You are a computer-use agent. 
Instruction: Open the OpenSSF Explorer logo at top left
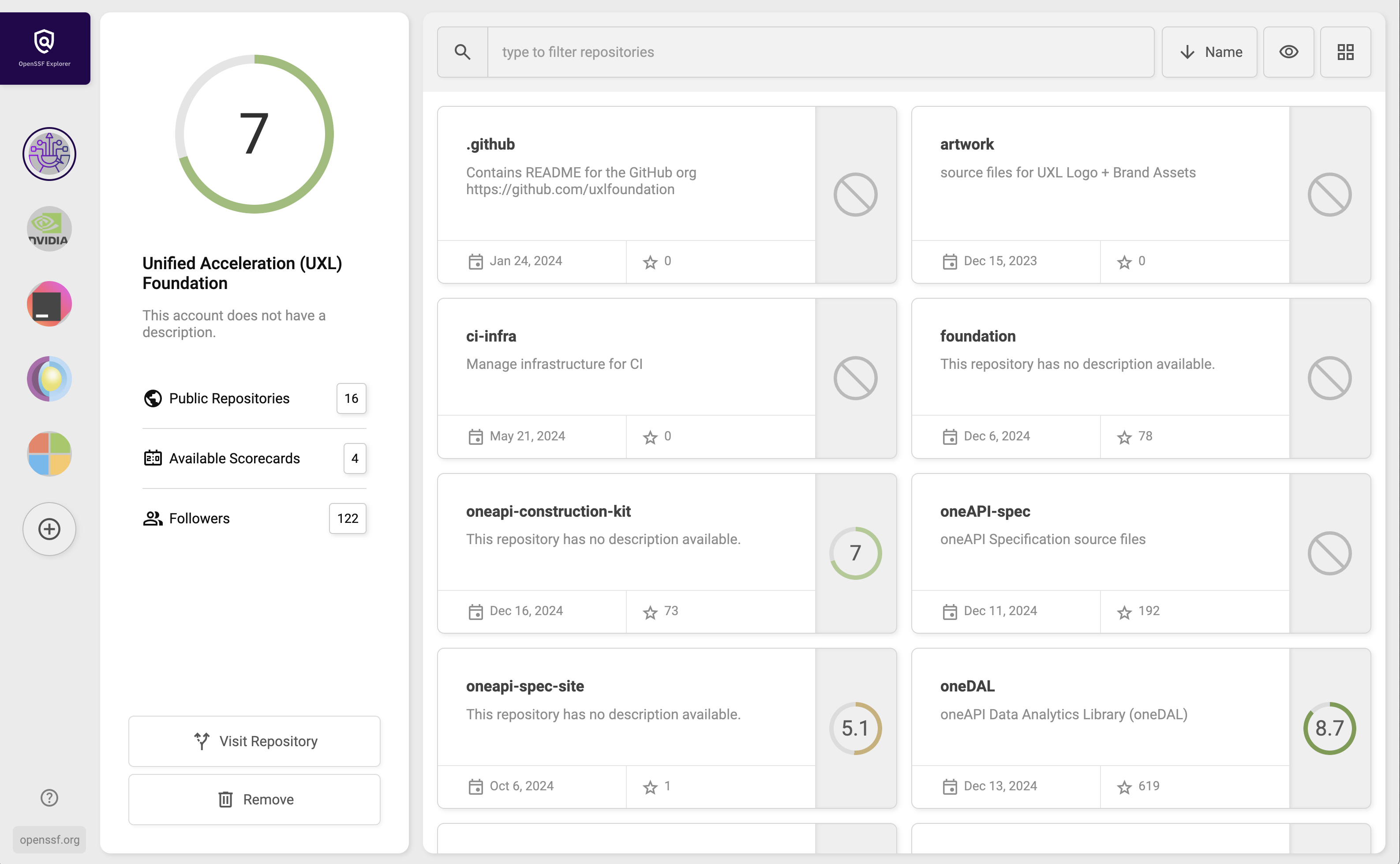tap(45, 40)
